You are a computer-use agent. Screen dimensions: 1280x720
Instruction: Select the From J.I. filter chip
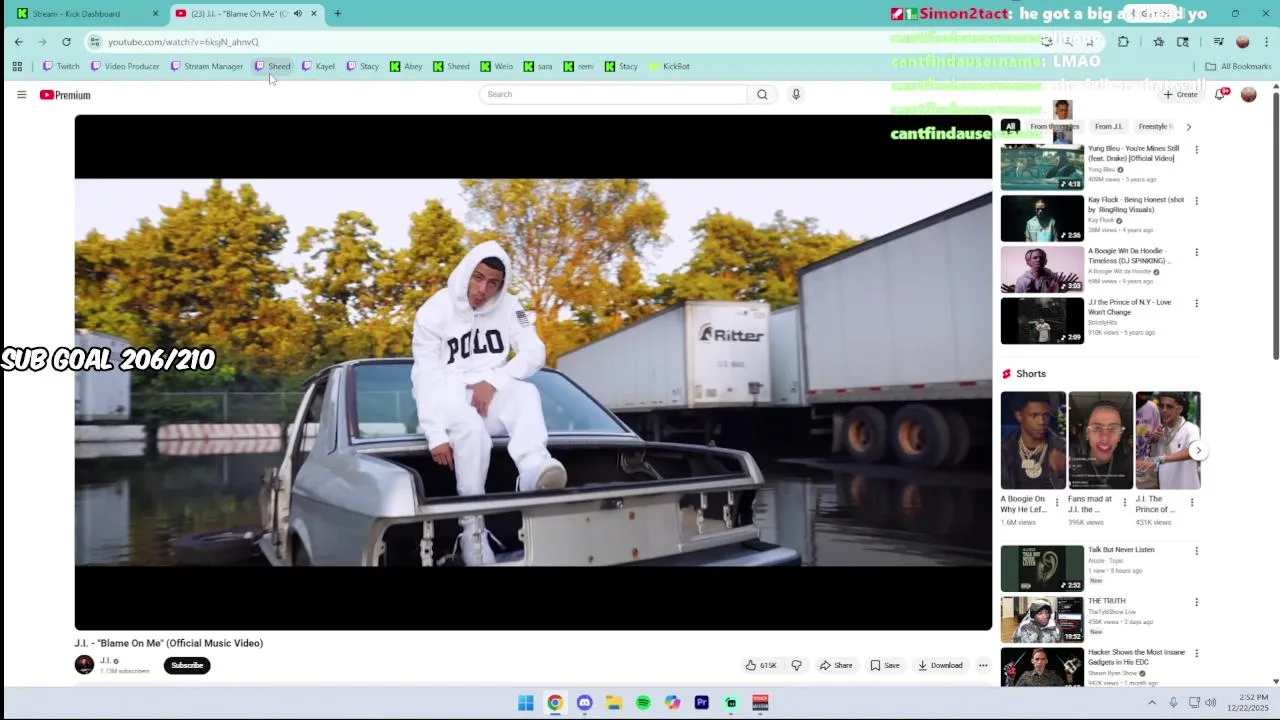click(x=1108, y=127)
